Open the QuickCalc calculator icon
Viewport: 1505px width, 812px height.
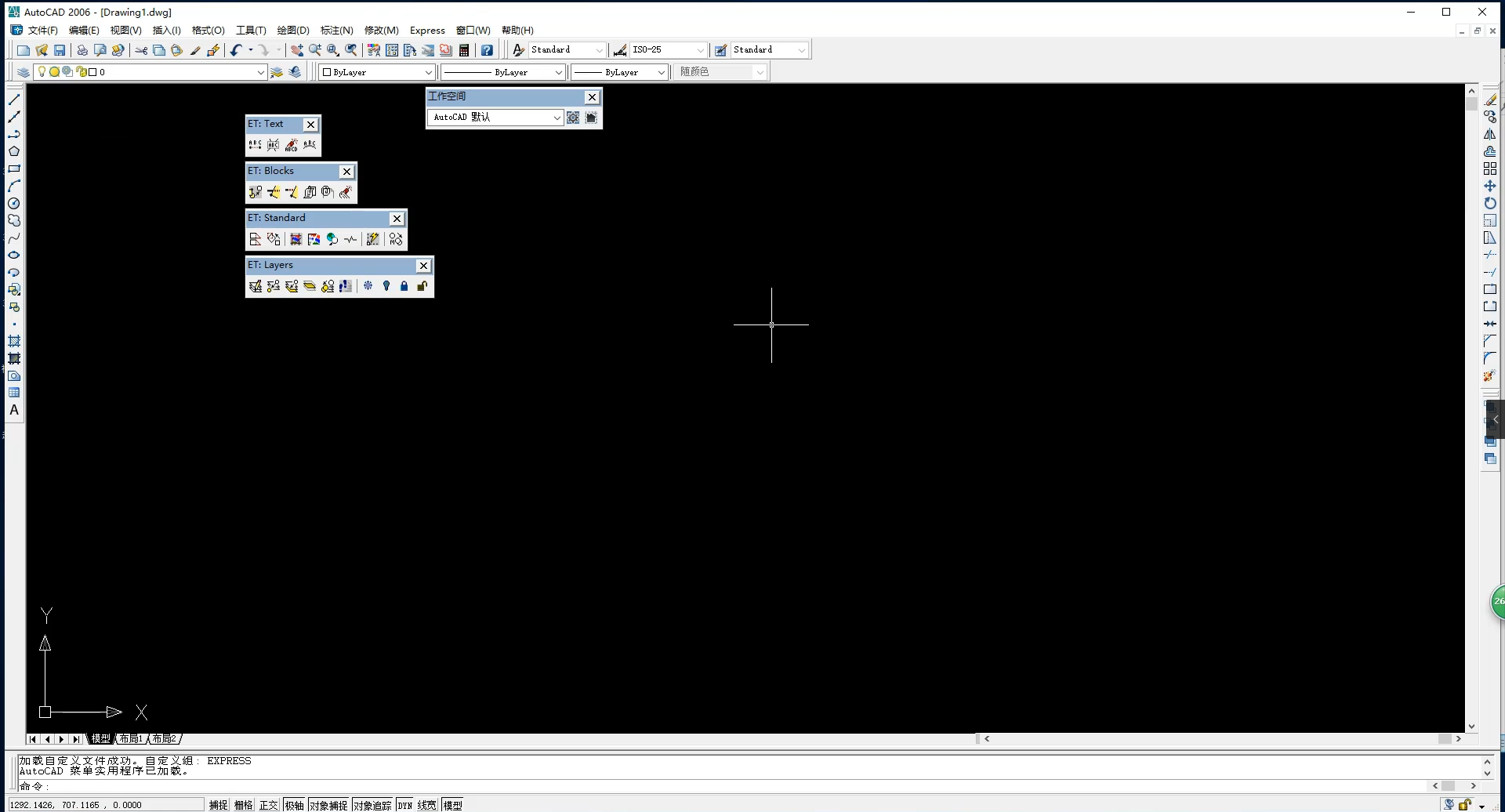464,50
